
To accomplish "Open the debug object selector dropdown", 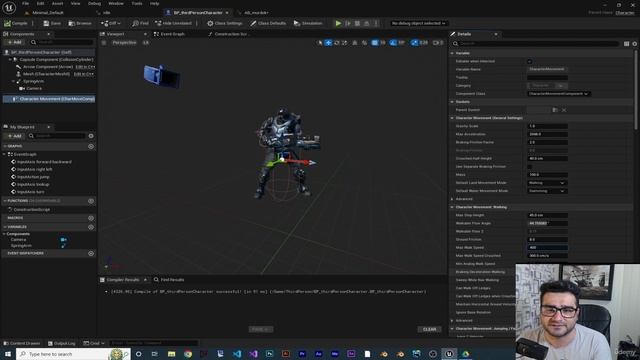I will pos(418,23).
